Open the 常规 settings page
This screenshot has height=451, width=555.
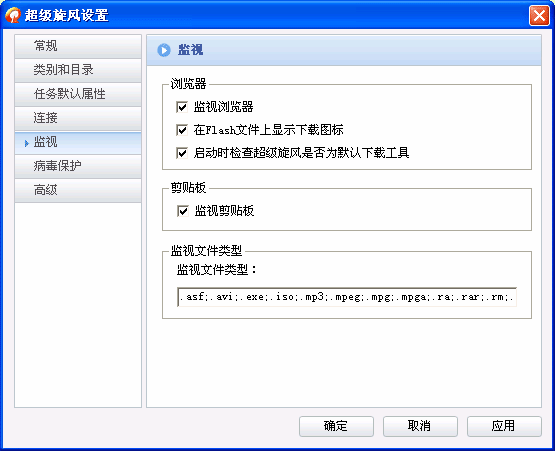coord(78,46)
